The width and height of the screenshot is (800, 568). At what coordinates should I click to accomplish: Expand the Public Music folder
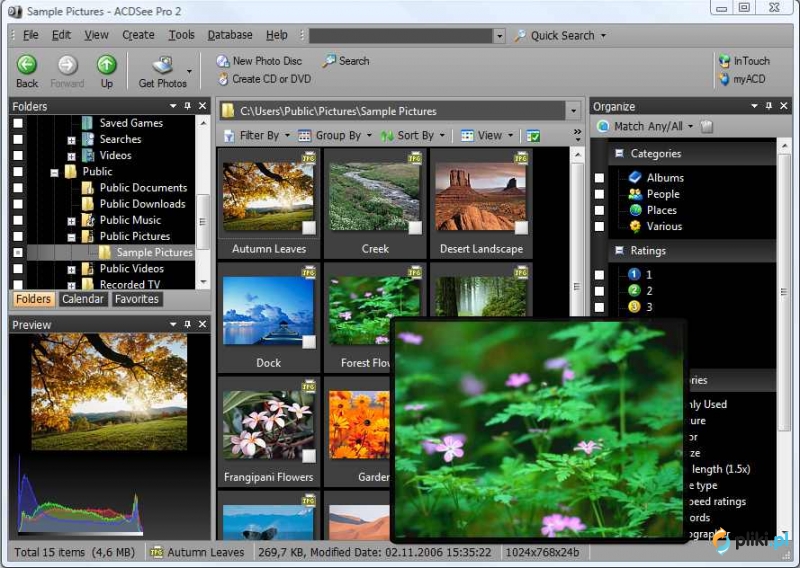tap(71, 221)
